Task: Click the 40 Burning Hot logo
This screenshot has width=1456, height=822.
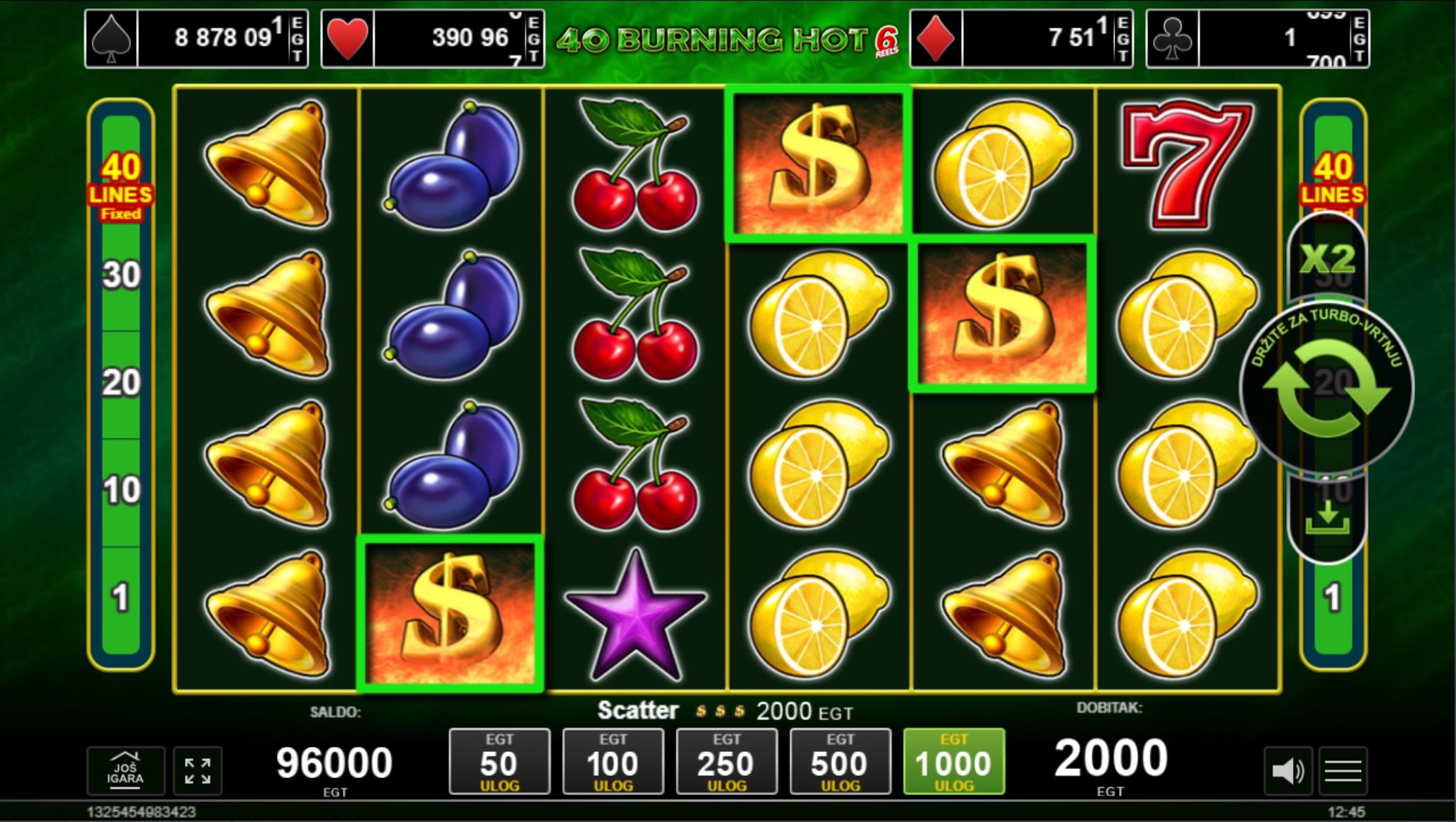Action: coord(727,40)
